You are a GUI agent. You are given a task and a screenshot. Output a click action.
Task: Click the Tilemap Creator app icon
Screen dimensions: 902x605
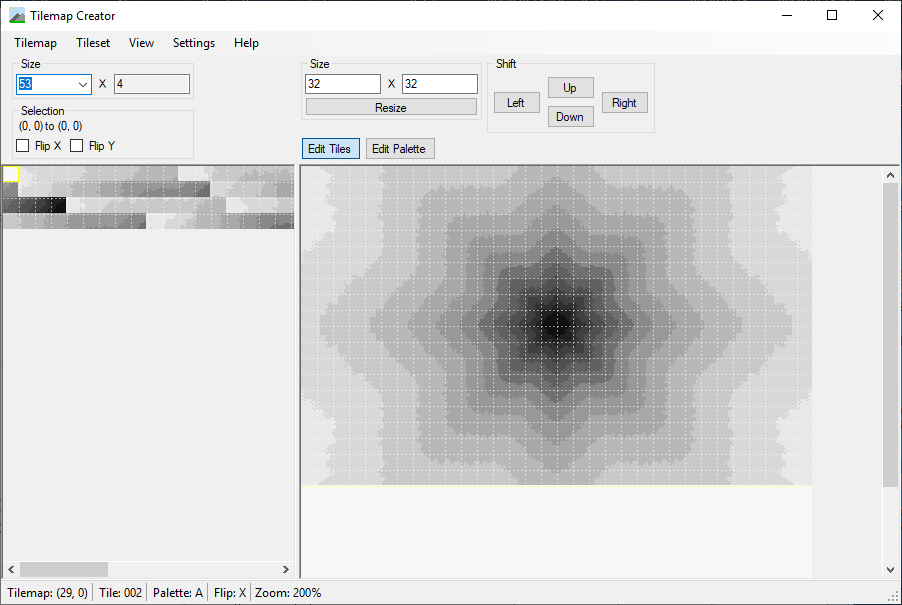coord(17,15)
